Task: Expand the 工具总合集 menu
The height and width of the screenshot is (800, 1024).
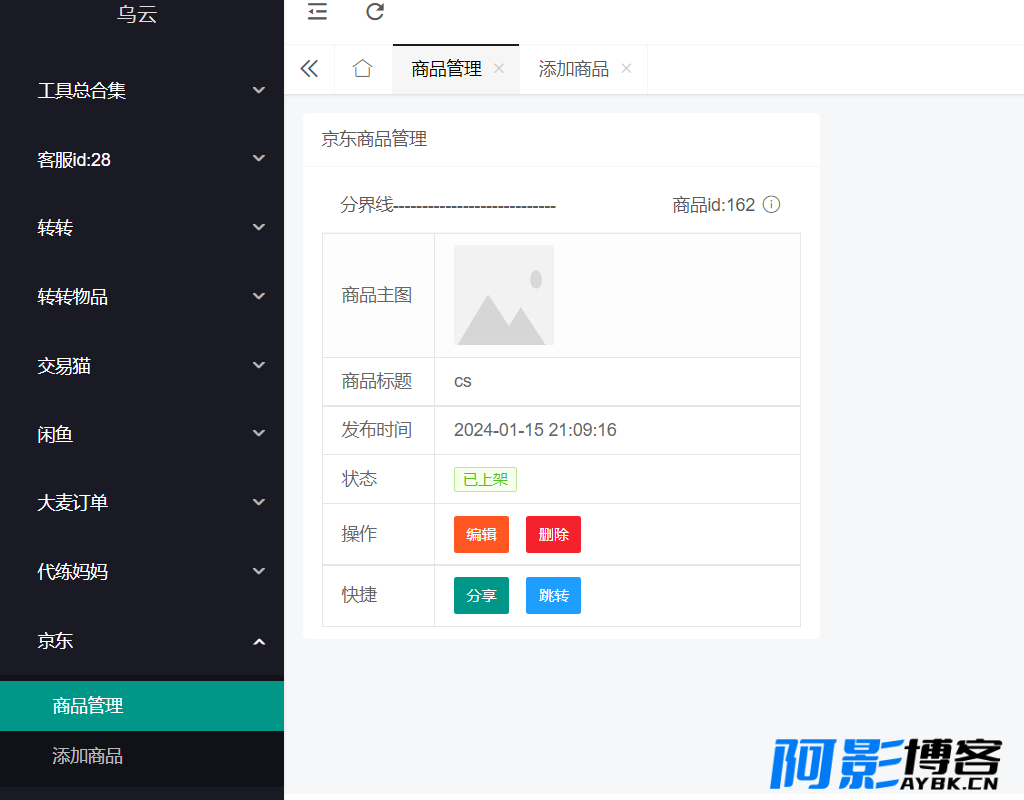Action: 142,90
